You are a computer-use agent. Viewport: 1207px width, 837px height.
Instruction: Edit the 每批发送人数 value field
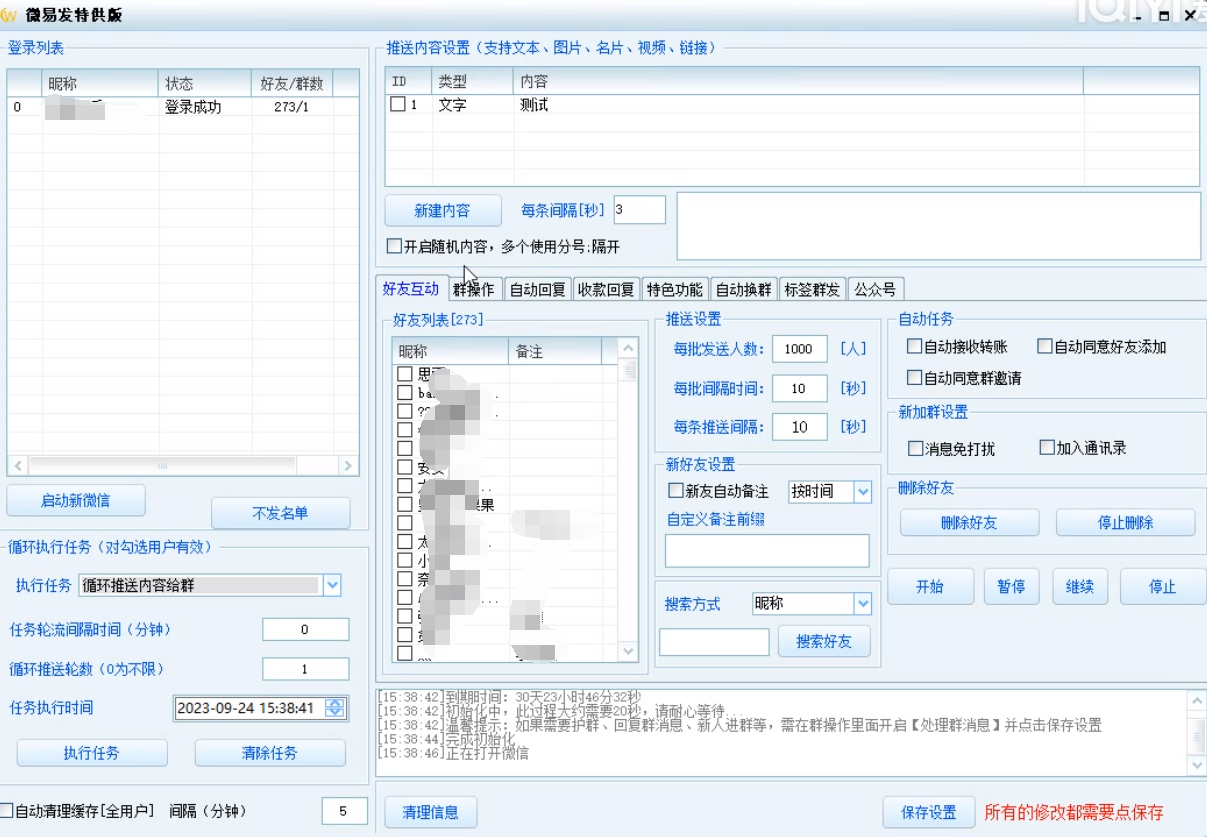799,349
